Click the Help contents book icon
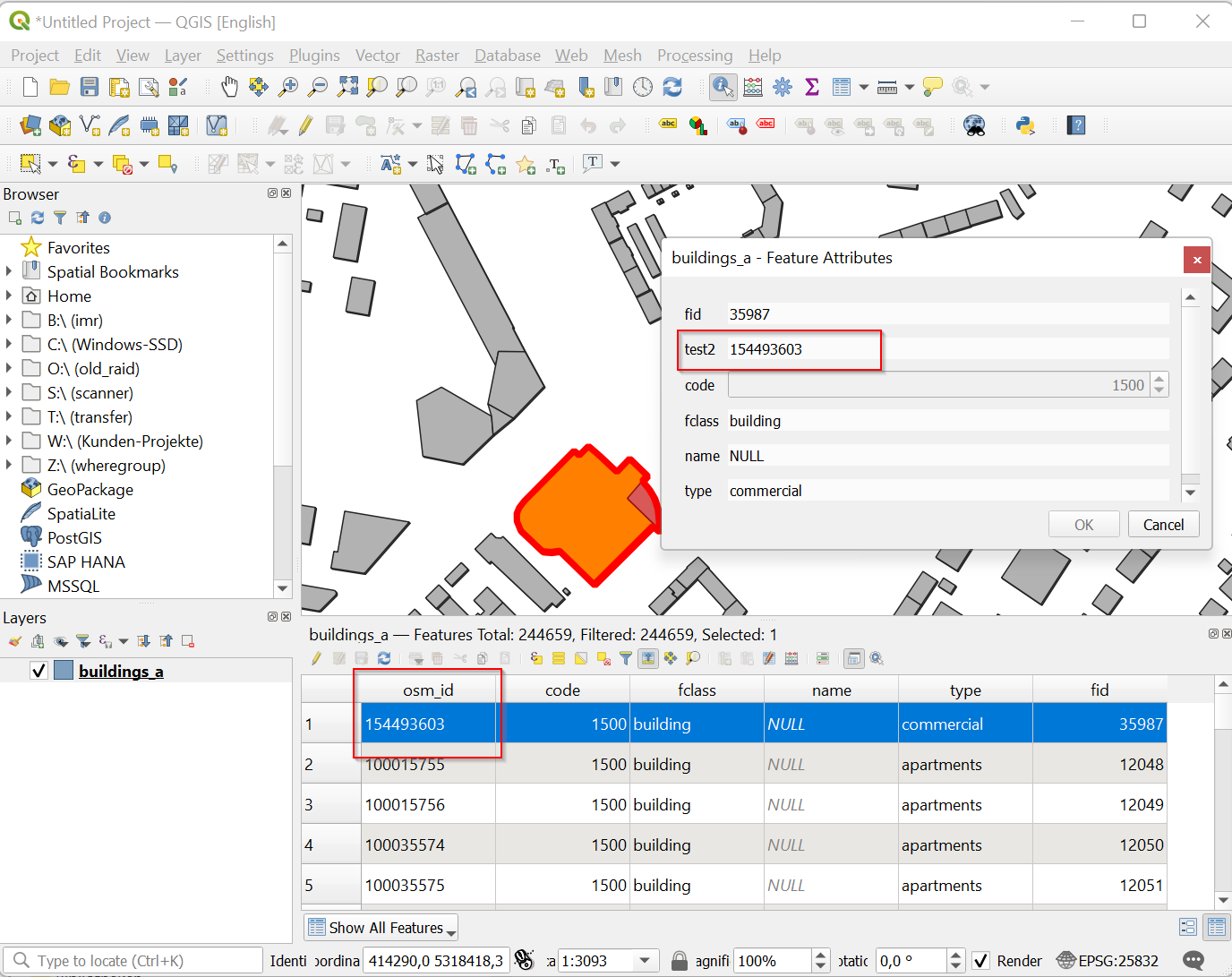 coord(1076,125)
